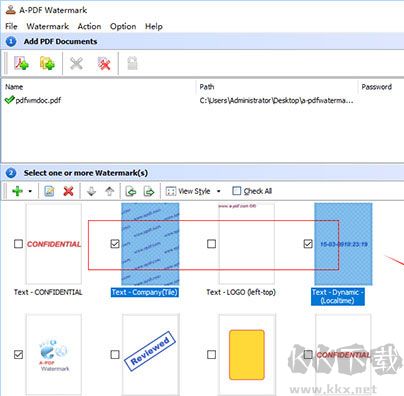Click the 'Text - Company(Tile)' label

[x=145, y=292]
